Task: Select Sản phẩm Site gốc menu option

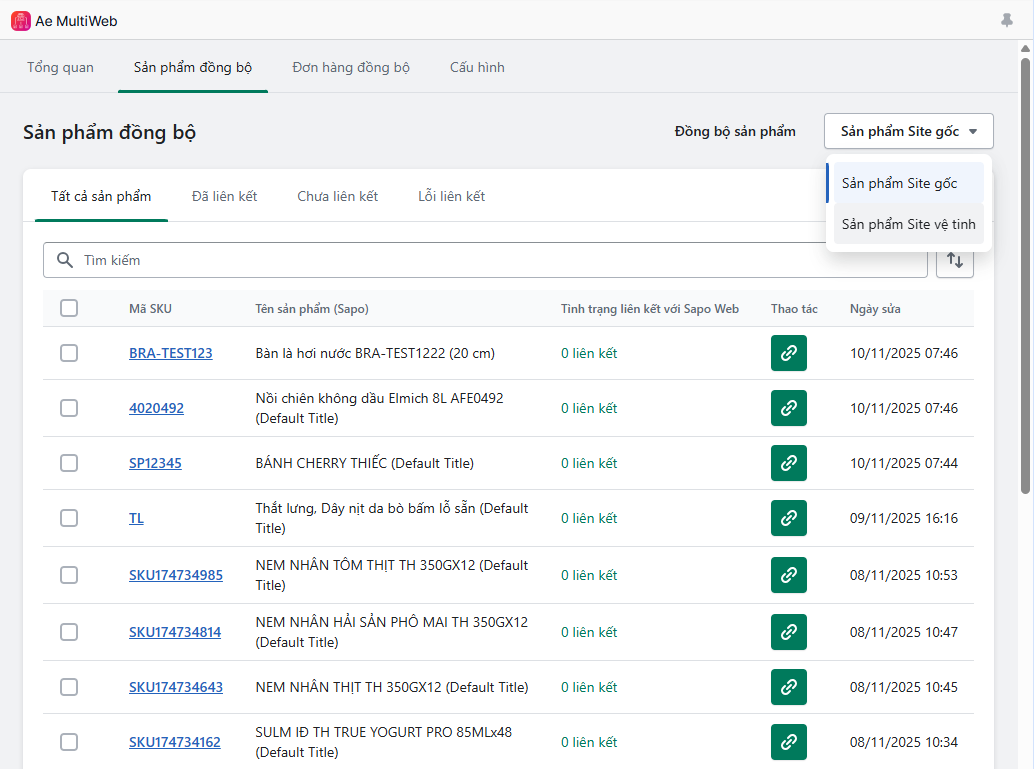Action: tap(899, 183)
